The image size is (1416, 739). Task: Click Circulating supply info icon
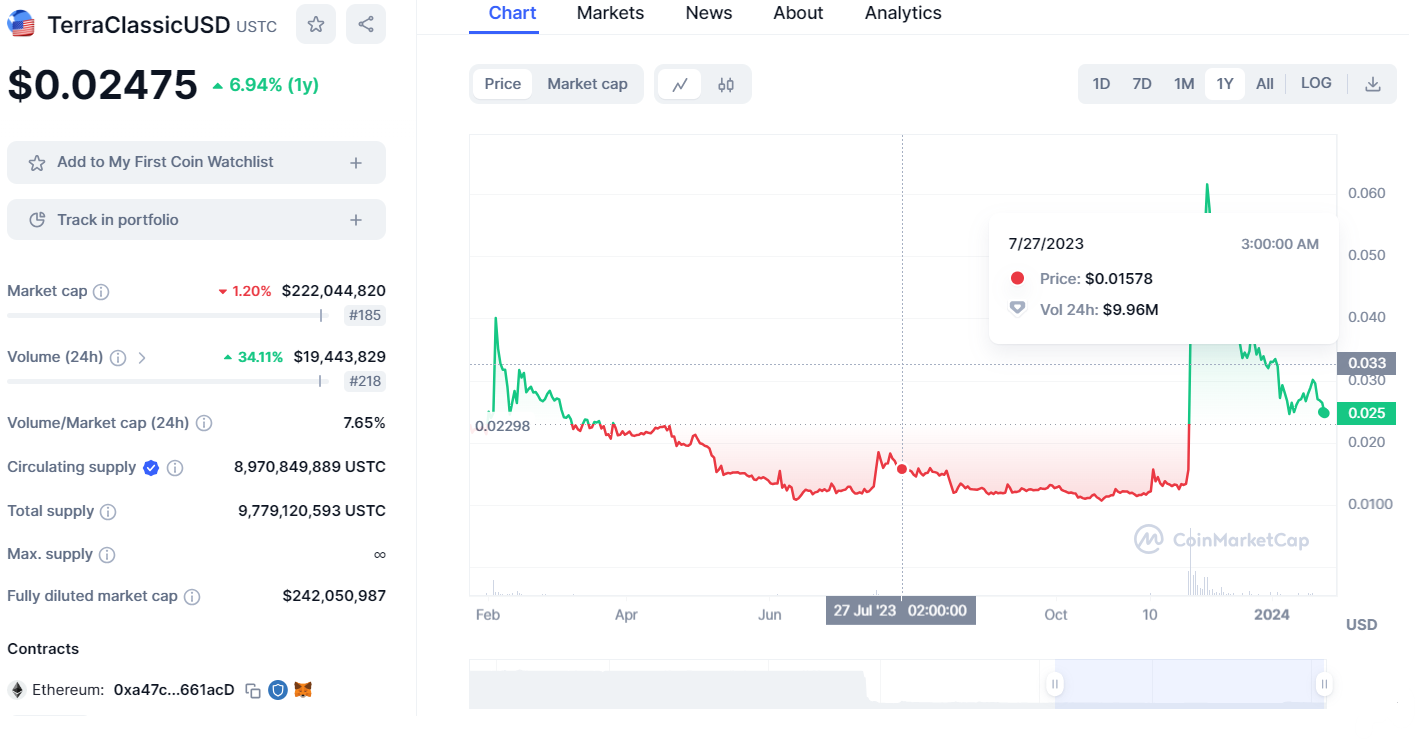tap(175, 467)
